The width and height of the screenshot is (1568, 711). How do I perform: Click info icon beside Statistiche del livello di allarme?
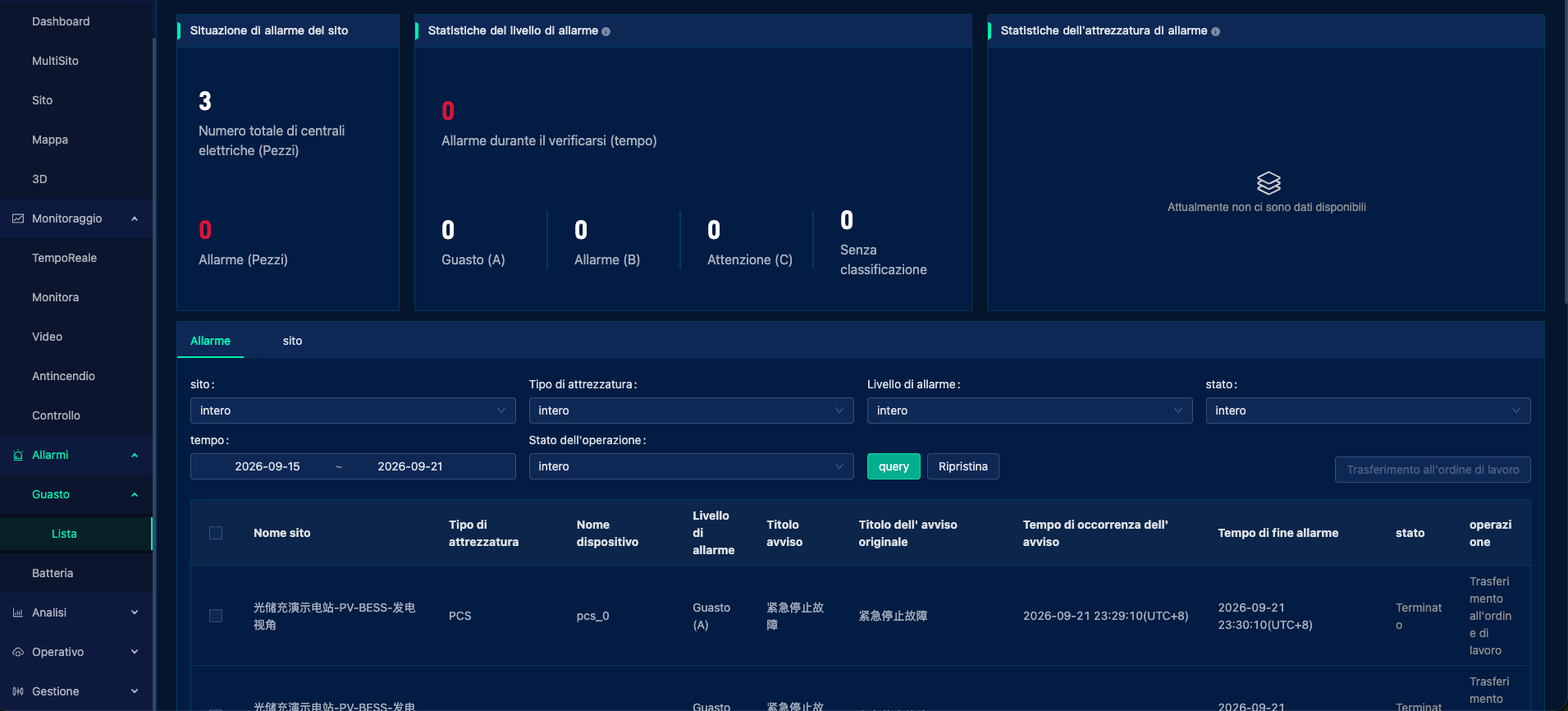606,31
